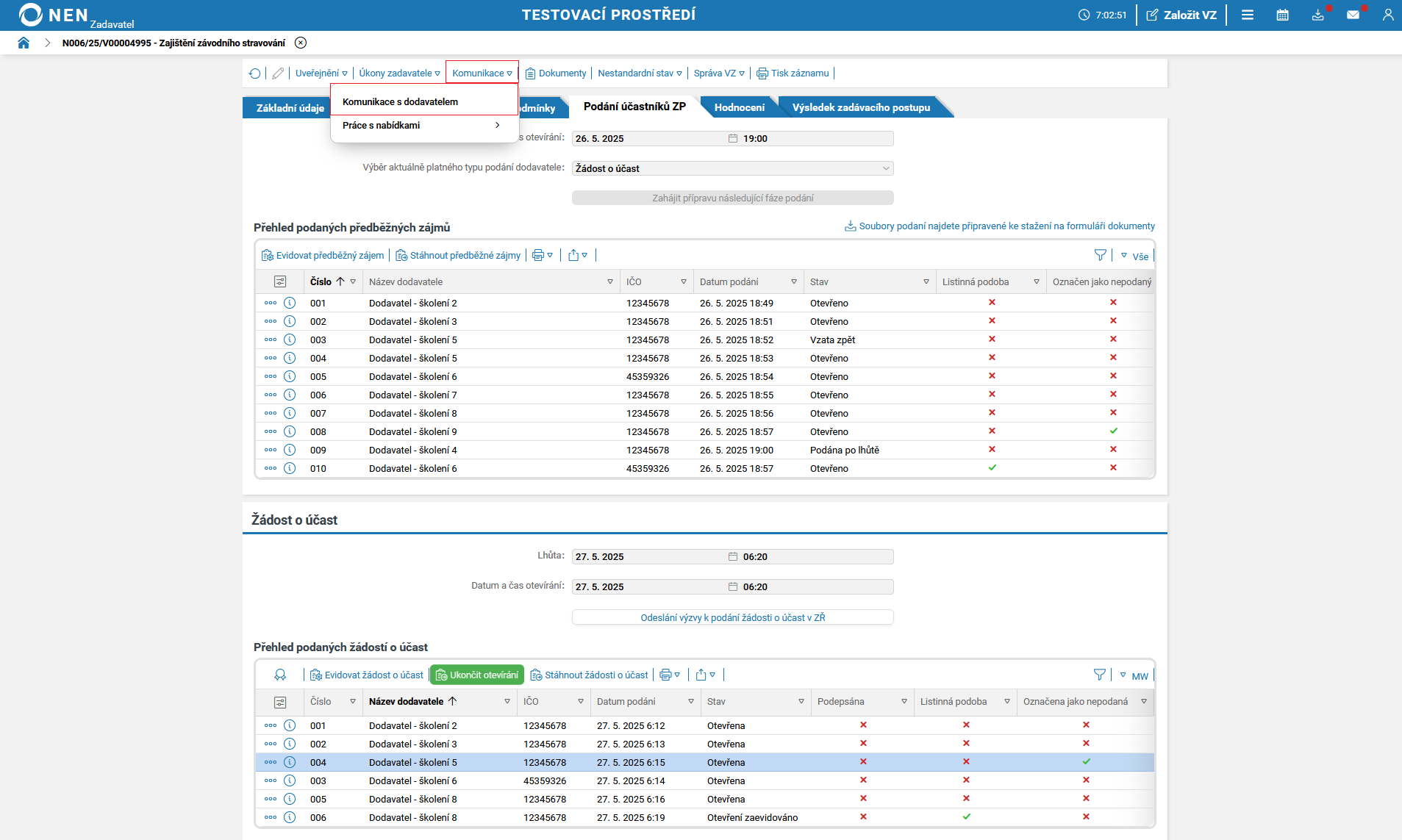Open column settings icon in žádostí table
Image resolution: width=1402 pixels, height=840 pixels.
click(280, 702)
